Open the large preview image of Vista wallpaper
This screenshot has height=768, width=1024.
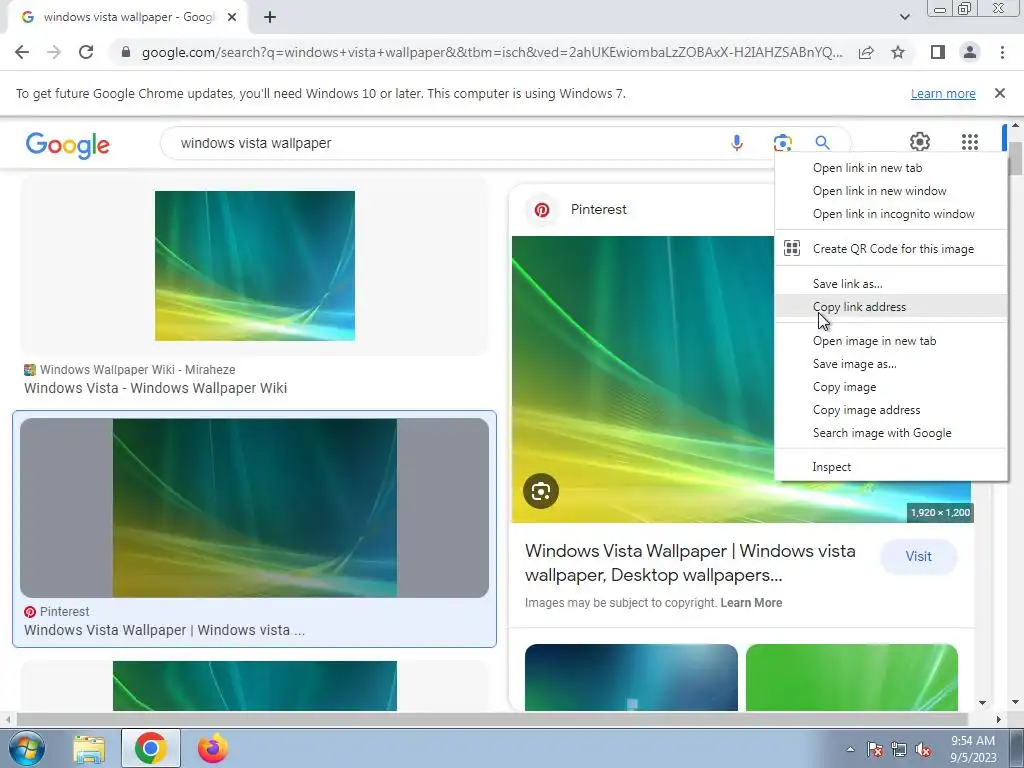[643, 379]
